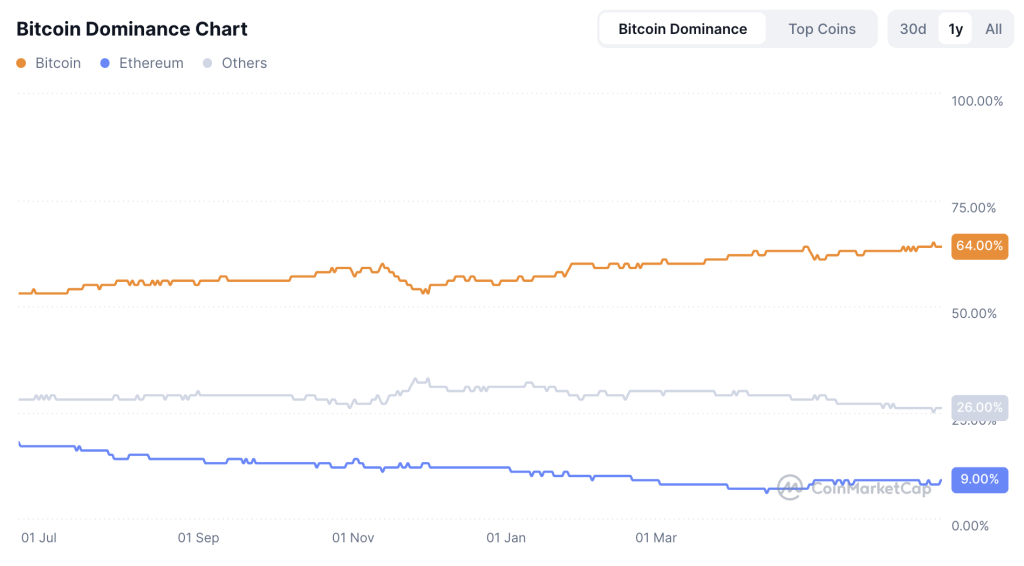Click the 01 Mar date label
Viewport: 1024px width, 566px height.
coord(656,538)
